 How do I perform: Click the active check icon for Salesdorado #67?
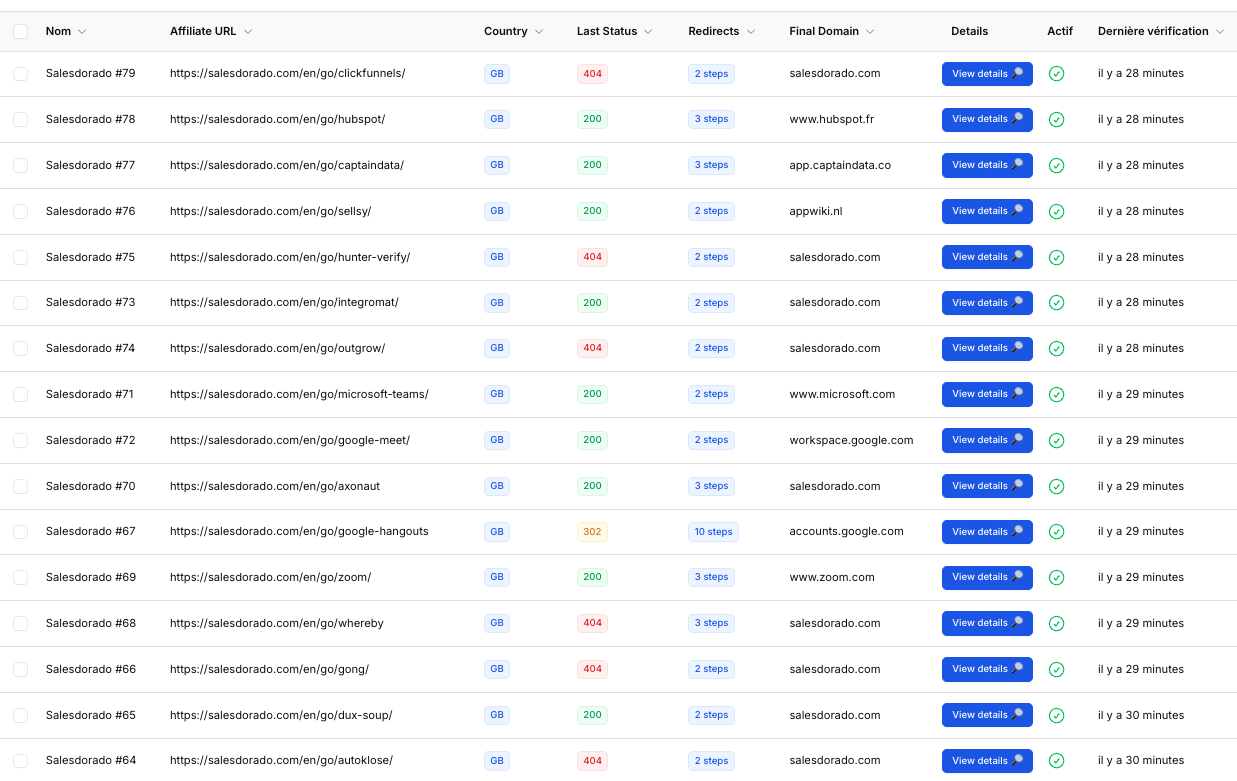(1056, 532)
